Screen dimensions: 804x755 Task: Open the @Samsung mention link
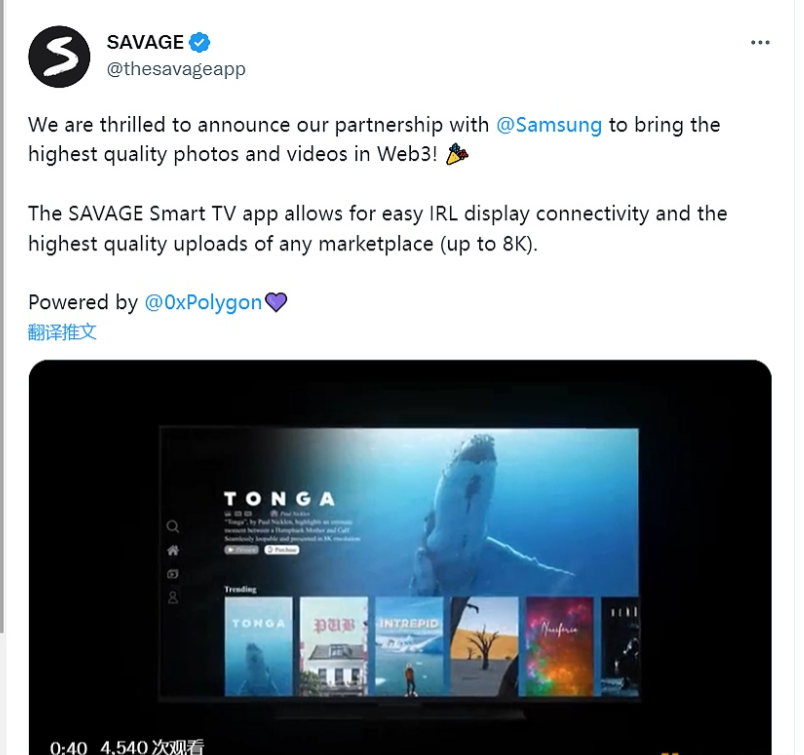549,125
